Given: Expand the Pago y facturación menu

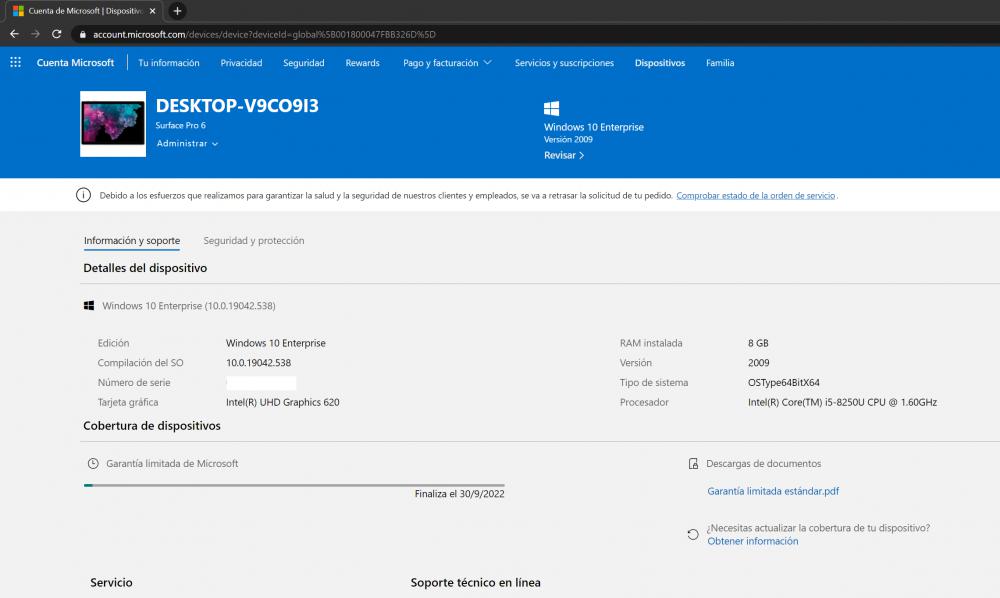Looking at the screenshot, I should 447,62.
